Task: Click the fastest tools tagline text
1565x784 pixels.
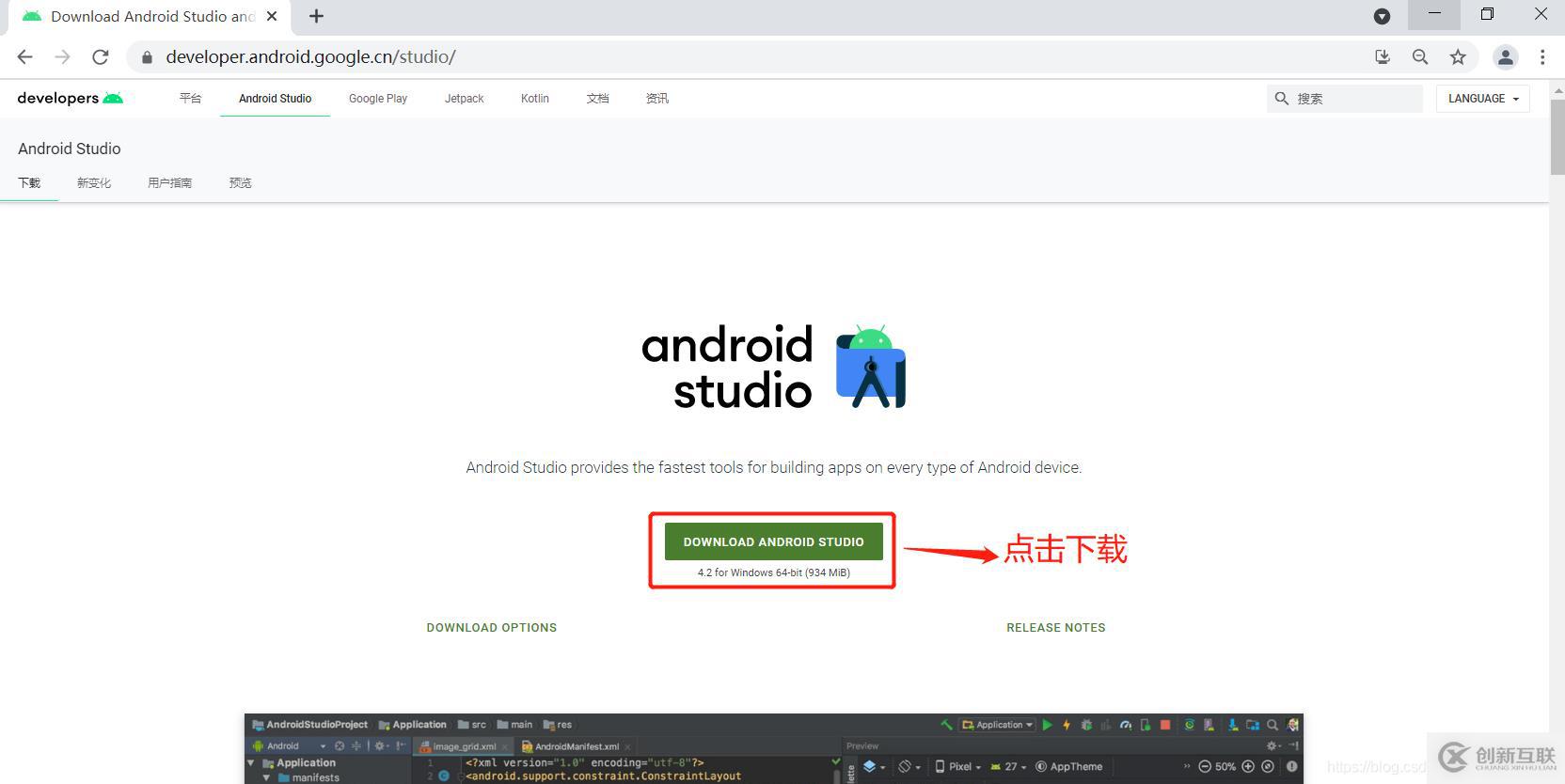Action: click(774, 467)
